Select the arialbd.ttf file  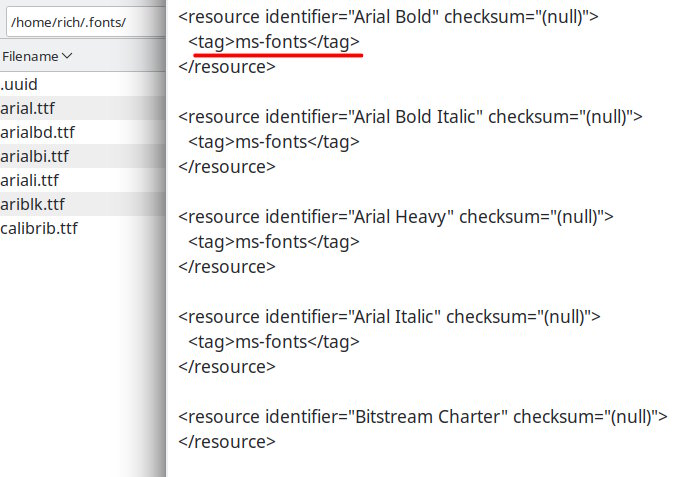point(37,133)
